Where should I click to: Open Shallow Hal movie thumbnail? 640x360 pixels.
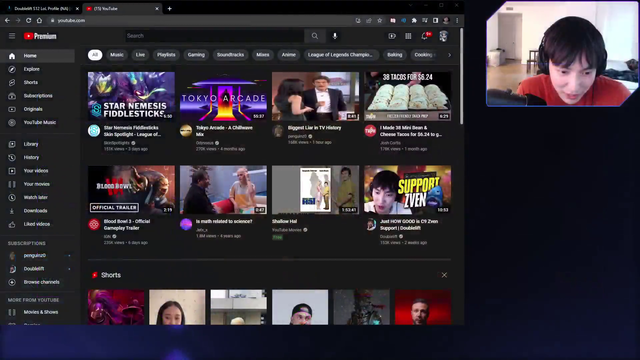[316, 190]
